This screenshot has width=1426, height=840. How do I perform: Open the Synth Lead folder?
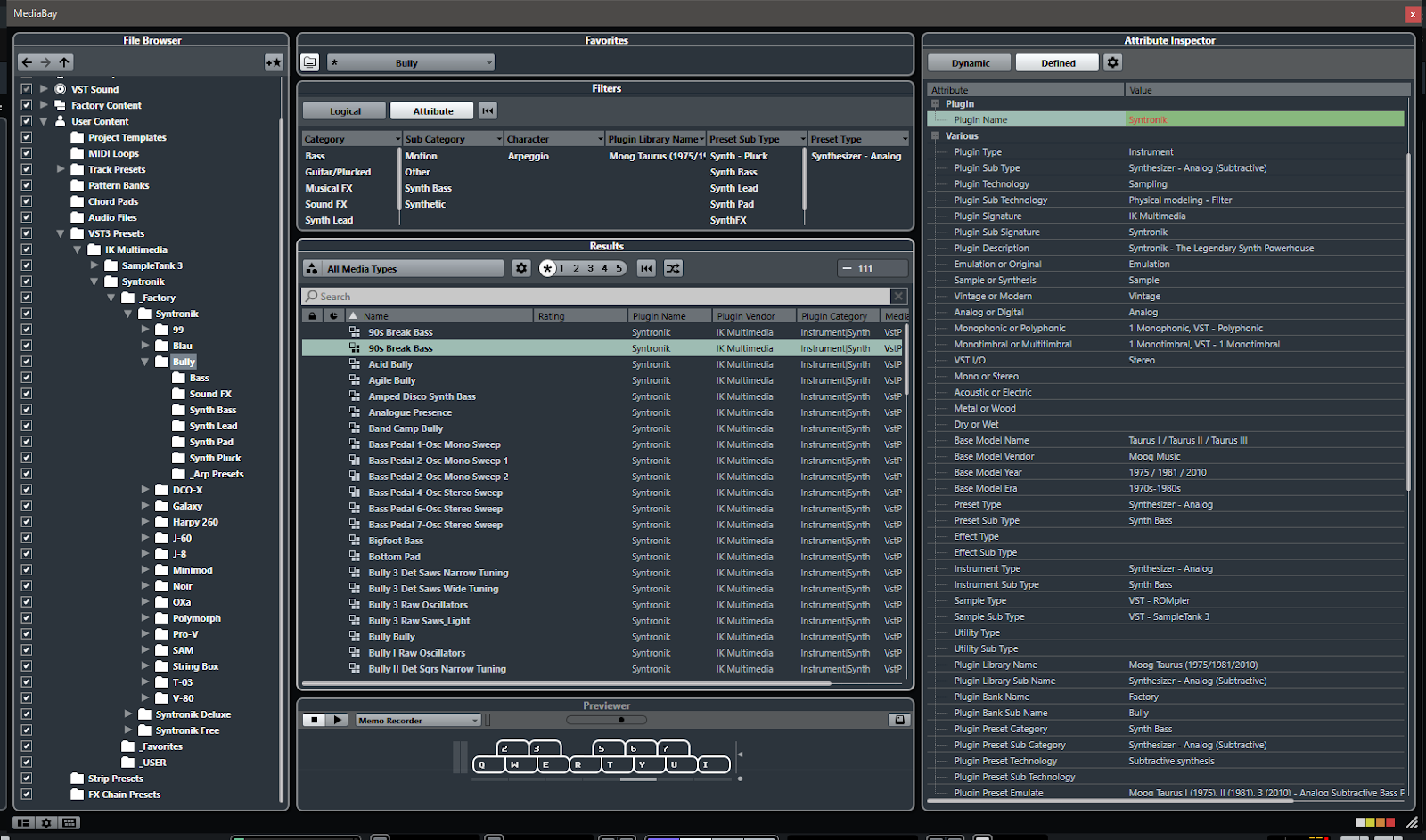pos(213,426)
